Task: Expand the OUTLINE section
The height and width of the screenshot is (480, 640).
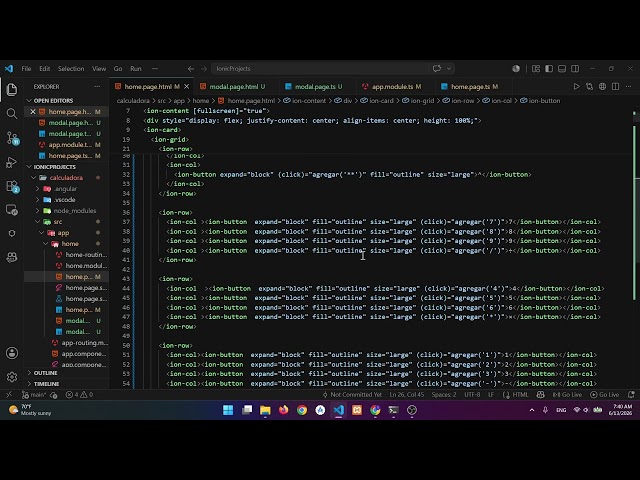Action: (67, 373)
